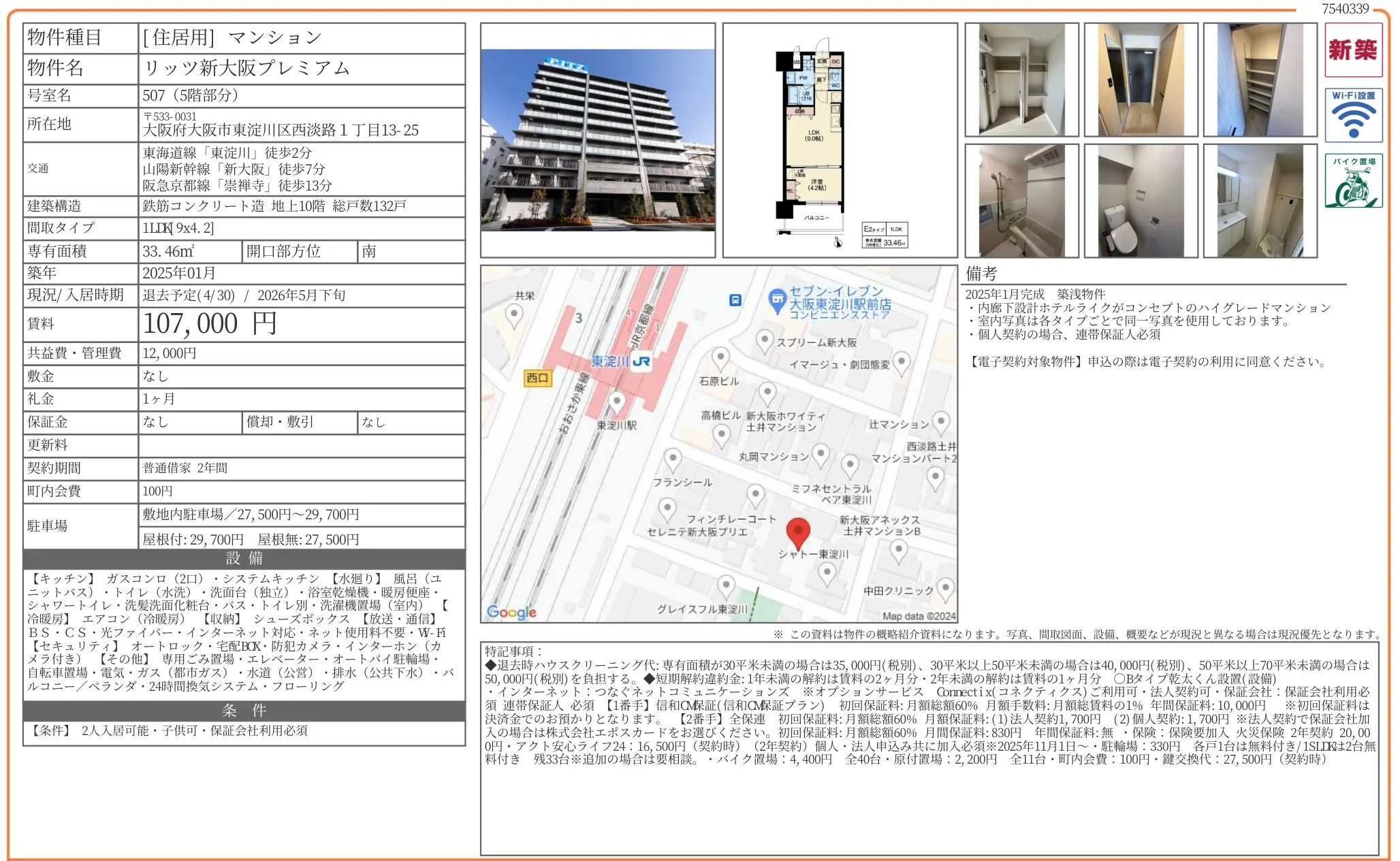
Task: Open the toilet photo thumbnail
Action: click(x=1141, y=201)
